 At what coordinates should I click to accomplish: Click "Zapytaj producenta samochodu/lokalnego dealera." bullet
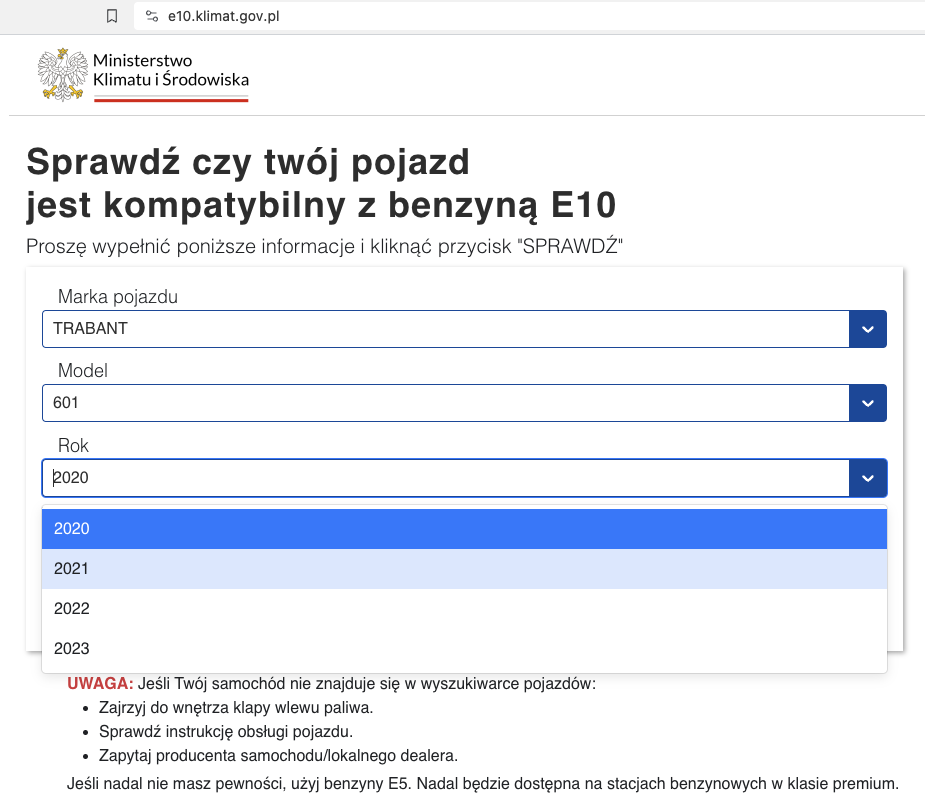[x=278, y=756]
